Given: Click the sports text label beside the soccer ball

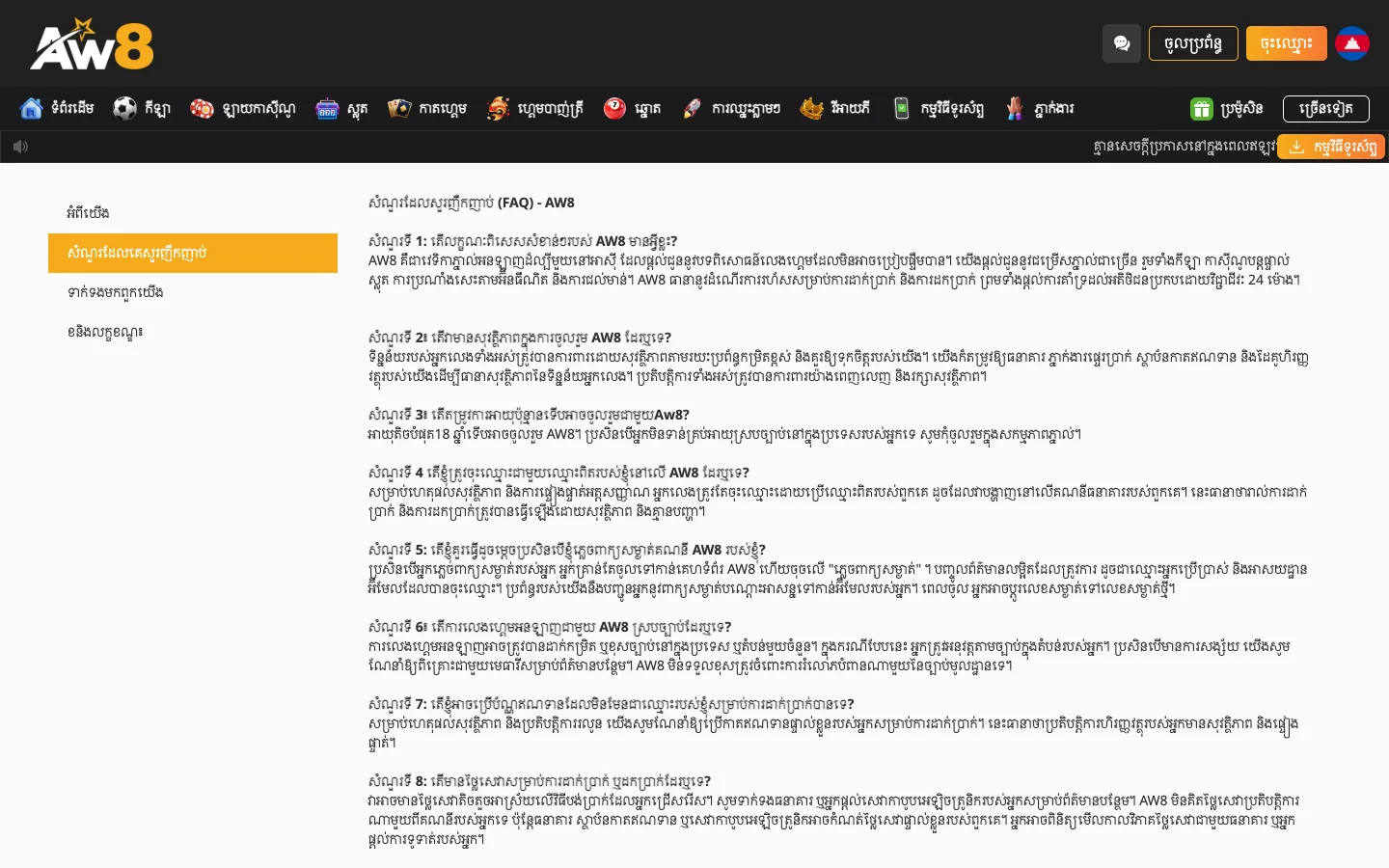Looking at the screenshot, I should pyautogui.click(x=157, y=108).
